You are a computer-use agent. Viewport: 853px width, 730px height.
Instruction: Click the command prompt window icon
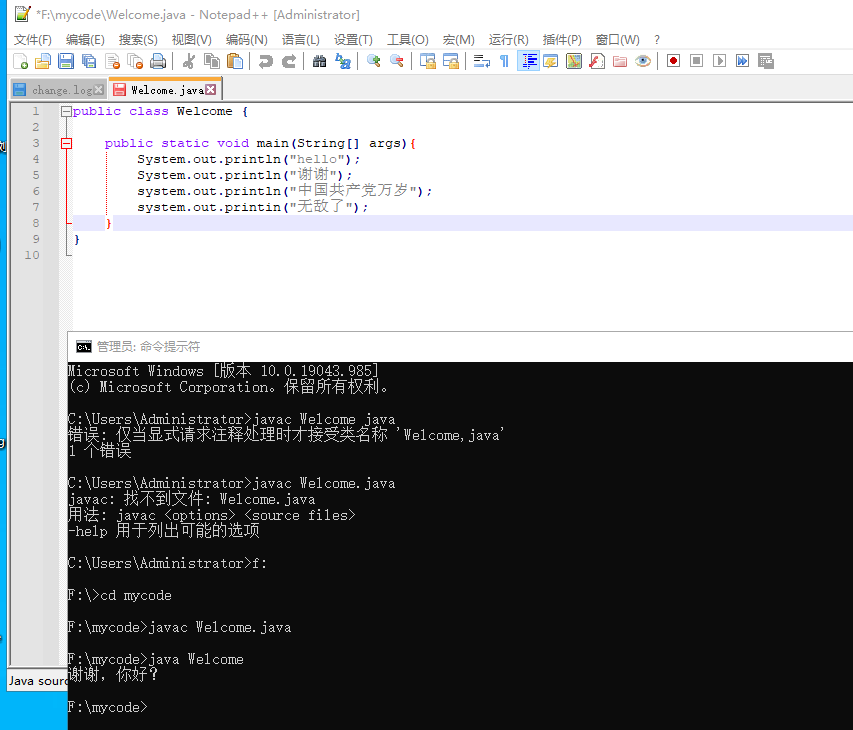click(84, 347)
